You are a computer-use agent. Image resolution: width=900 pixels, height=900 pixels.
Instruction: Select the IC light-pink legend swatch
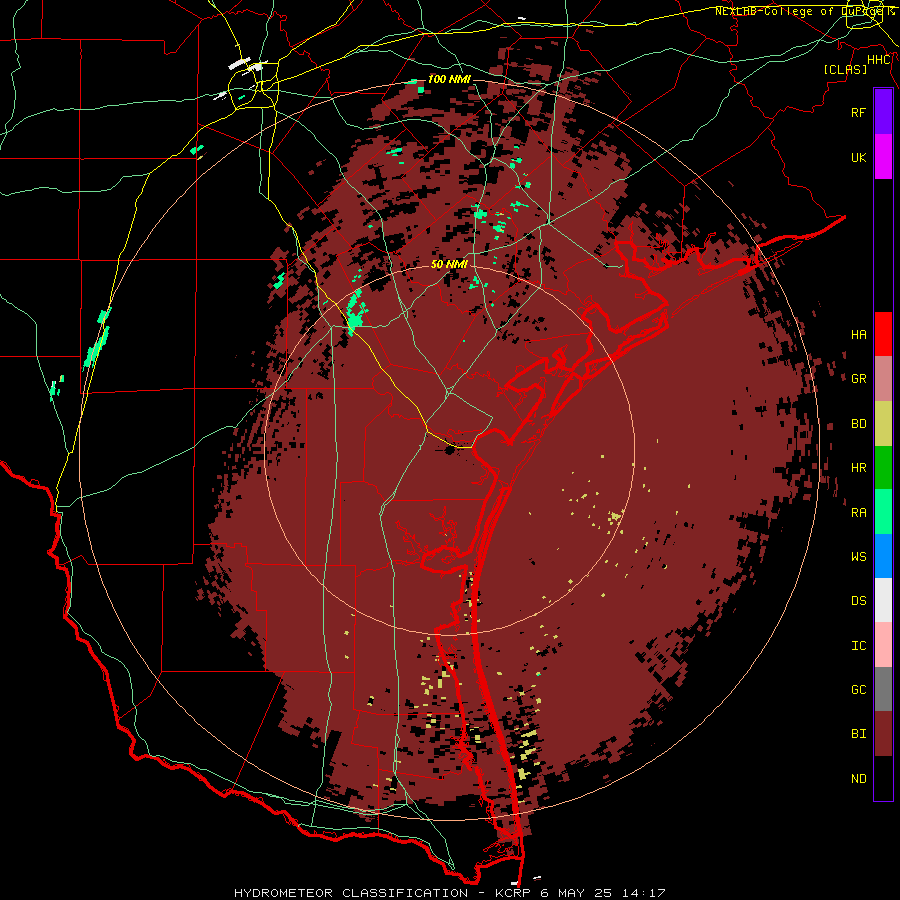[x=883, y=645]
